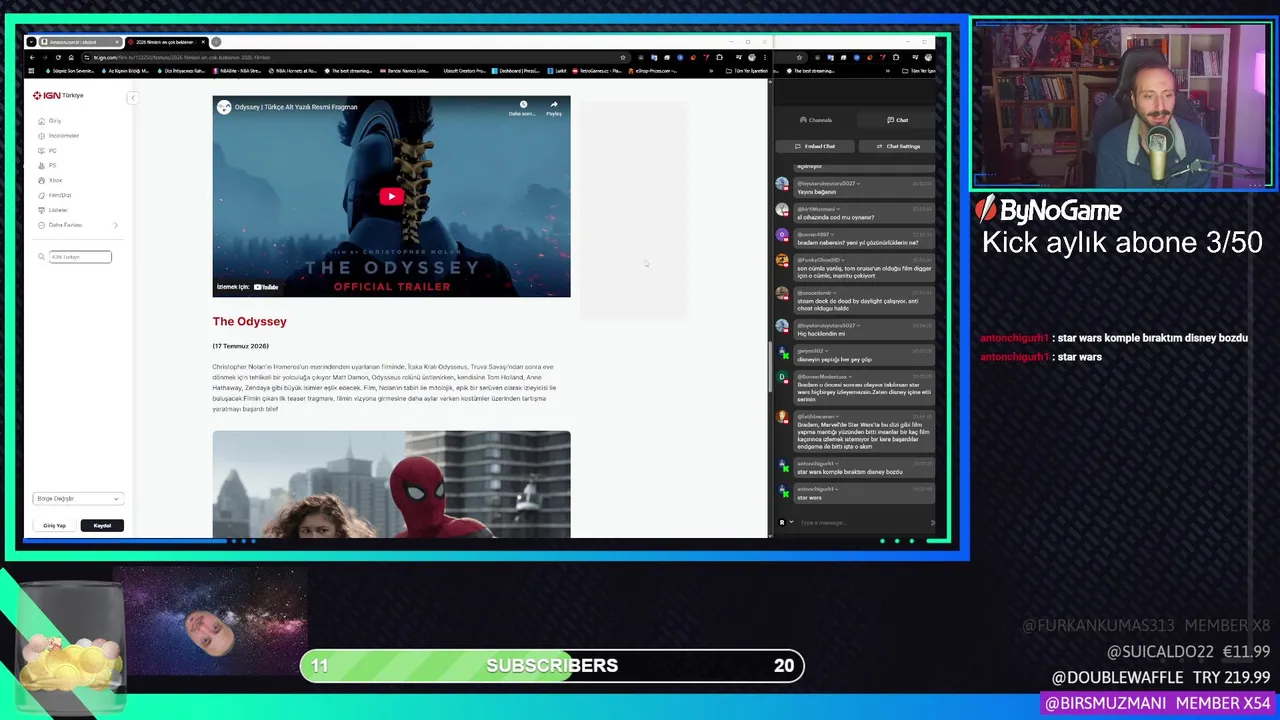Open the Bölge Değiştir dropdown
This screenshot has height=720, width=1280.
coord(78,498)
